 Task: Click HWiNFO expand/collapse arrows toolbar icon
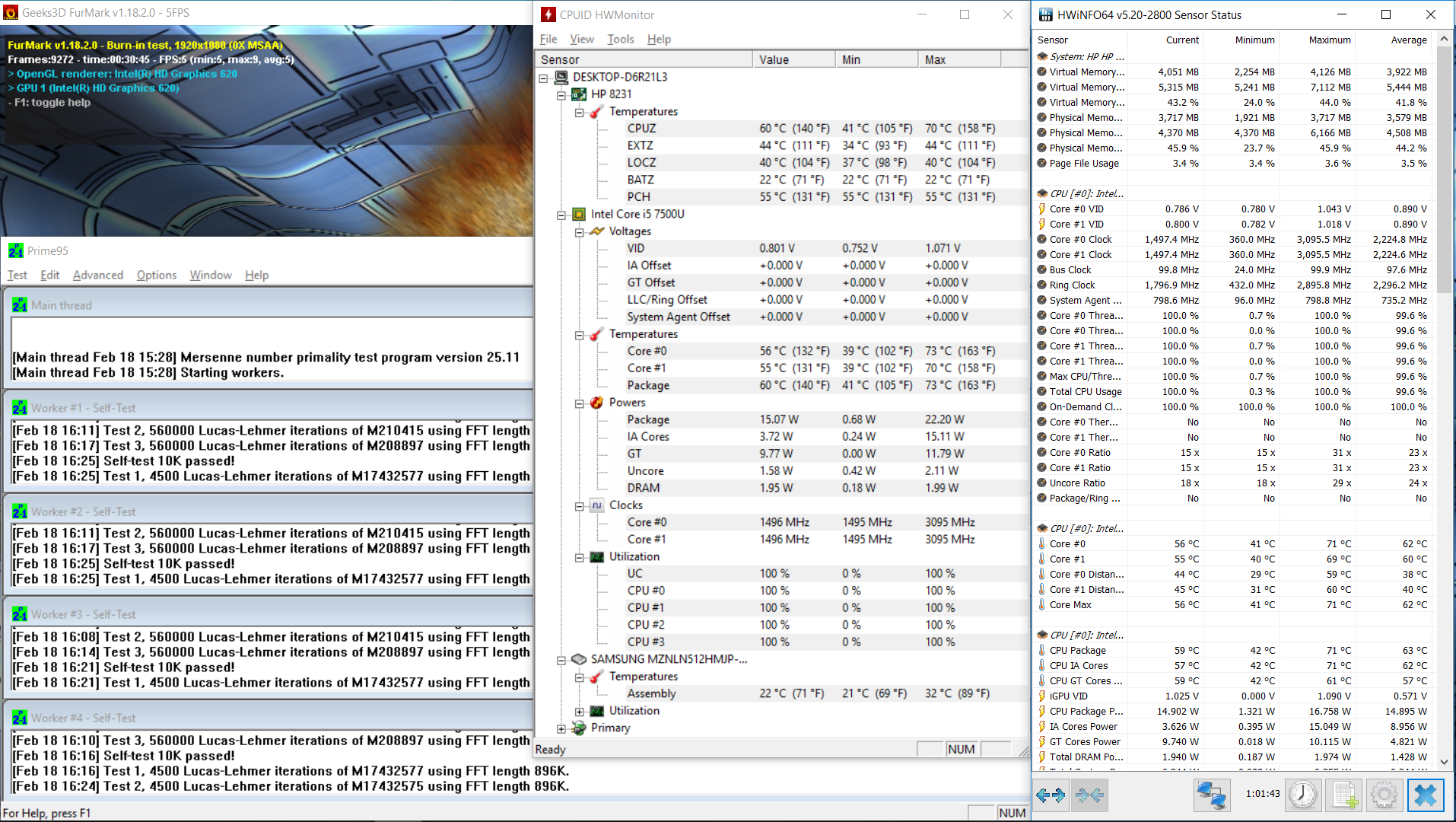tap(1051, 795)
